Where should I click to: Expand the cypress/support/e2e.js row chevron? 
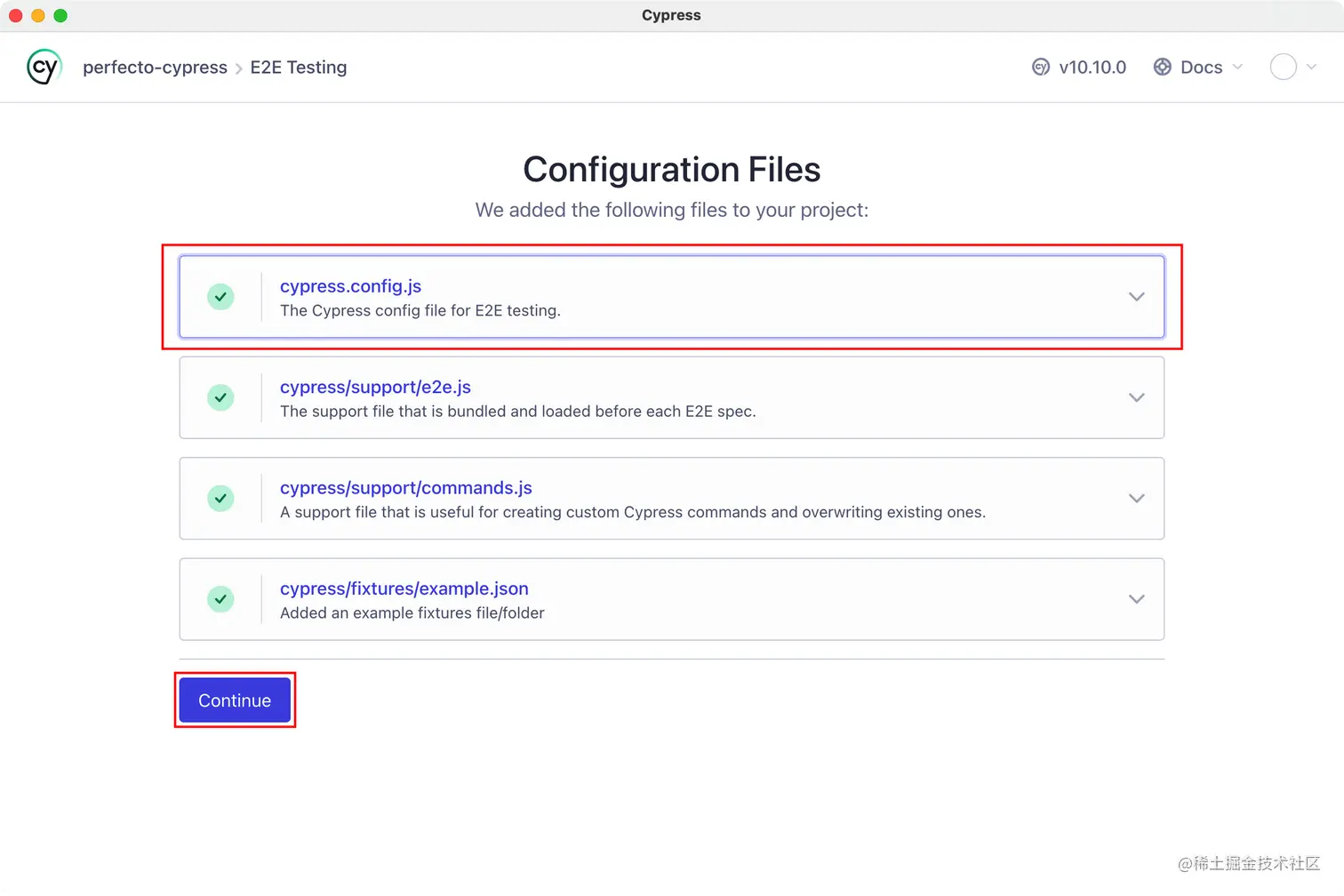tap(1136, 397)
